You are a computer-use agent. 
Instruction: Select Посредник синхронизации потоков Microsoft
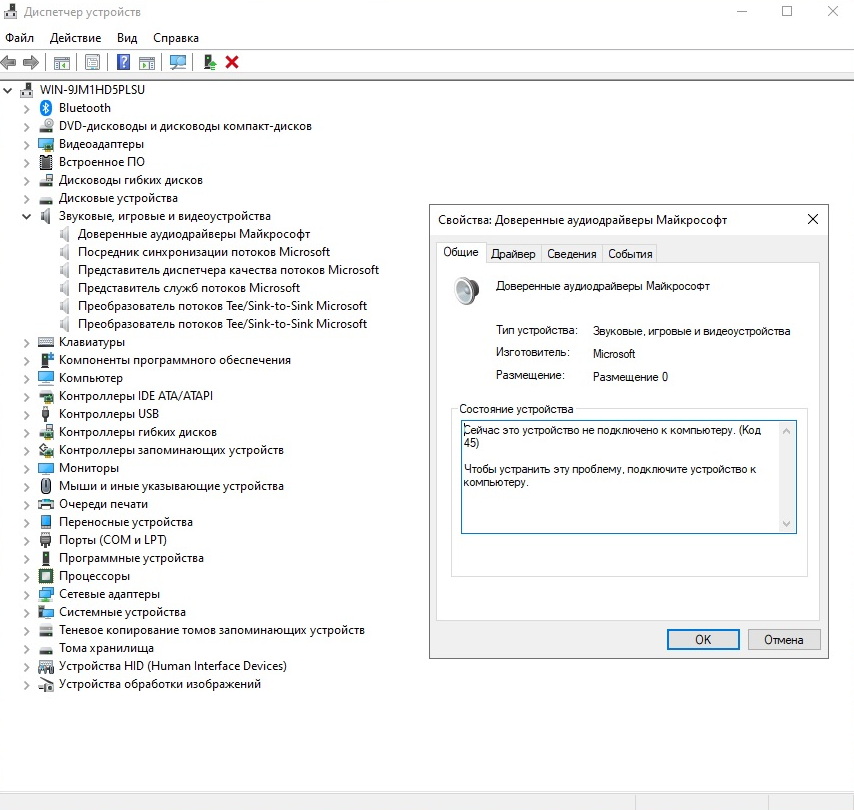tap(204, 252)
